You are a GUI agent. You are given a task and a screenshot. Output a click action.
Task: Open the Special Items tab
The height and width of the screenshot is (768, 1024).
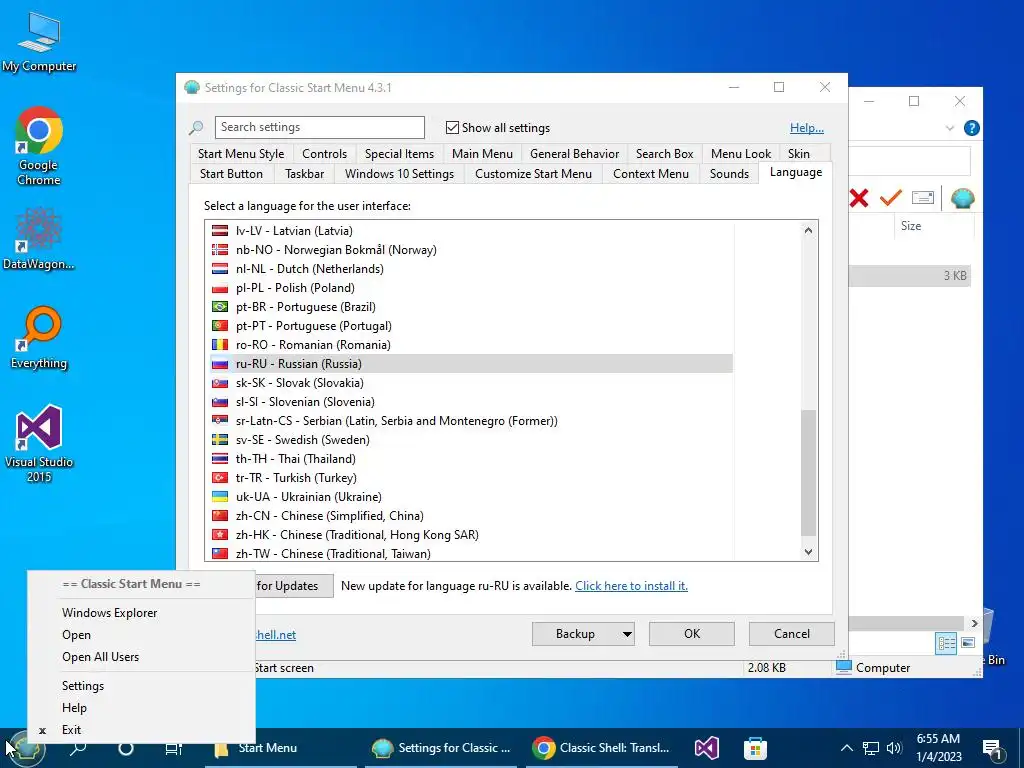pos(399,154)
